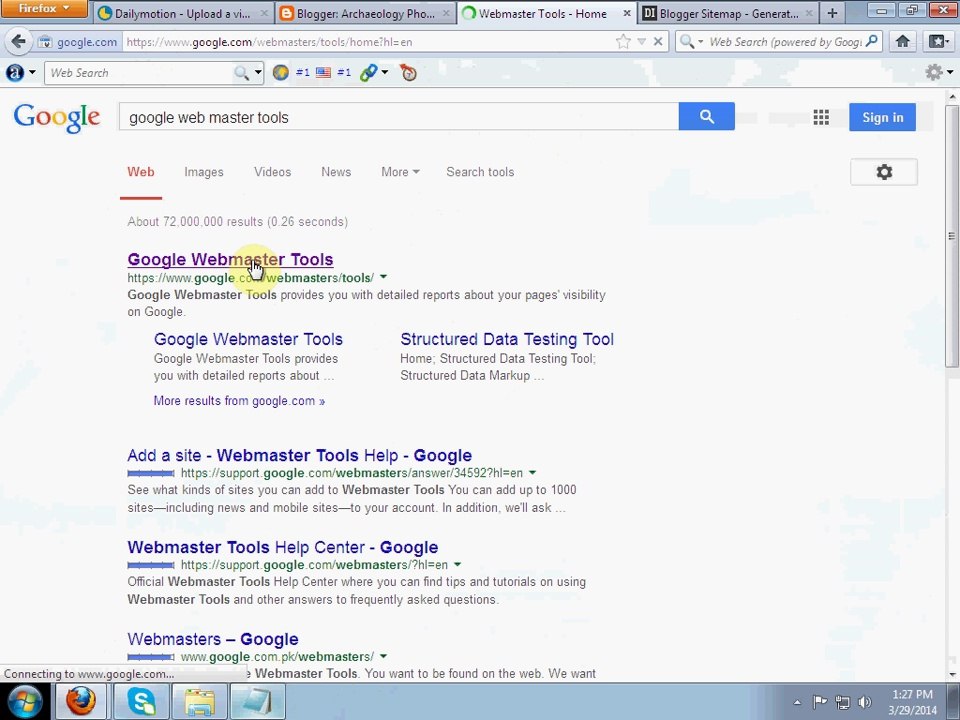Open the toolbar settings gear icon
The height and width of the screenshot is (720, 960).
[x=934, y=72]
